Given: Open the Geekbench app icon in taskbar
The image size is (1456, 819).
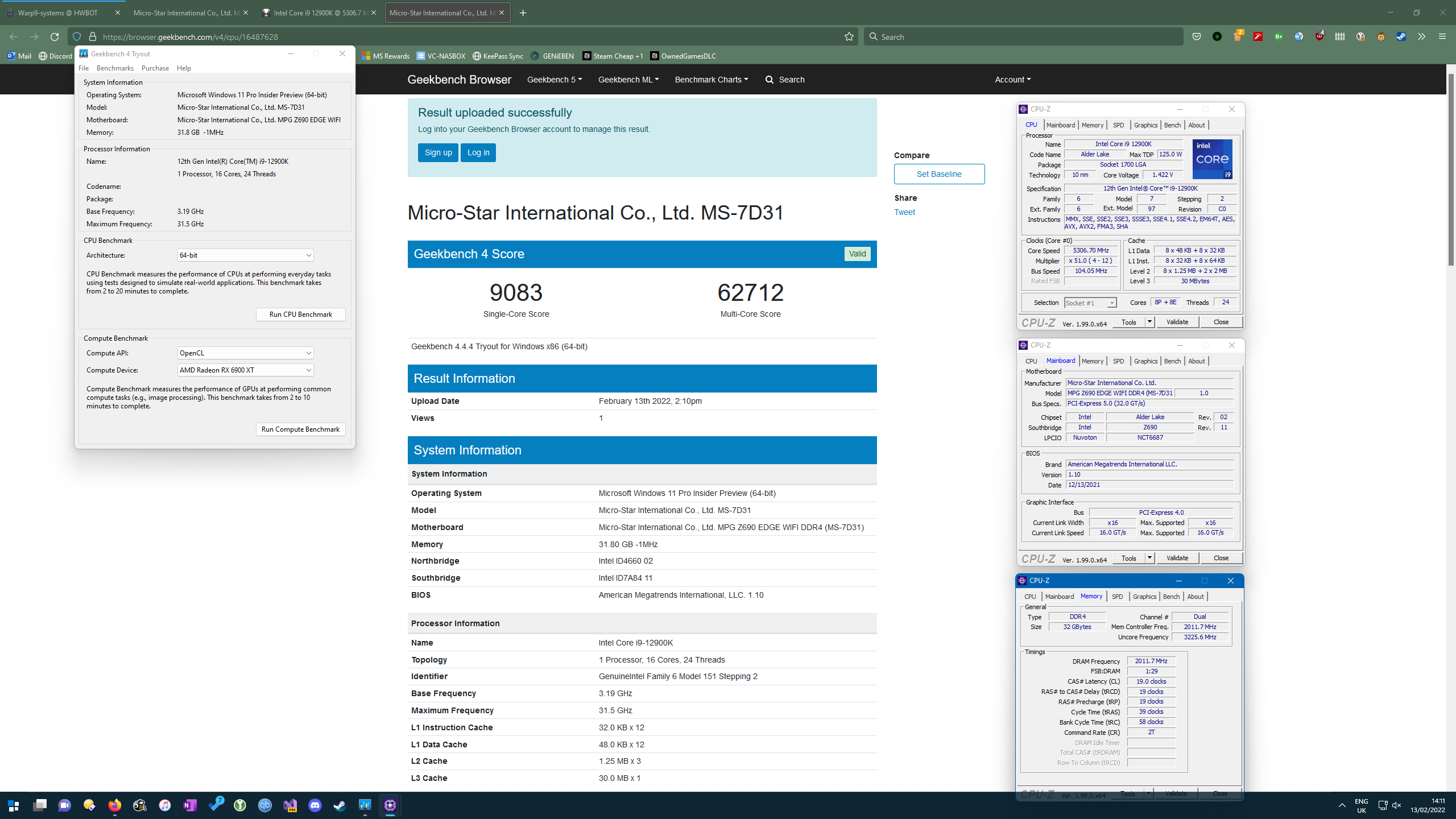Looking at the screenshot, I should click(365, 805).
